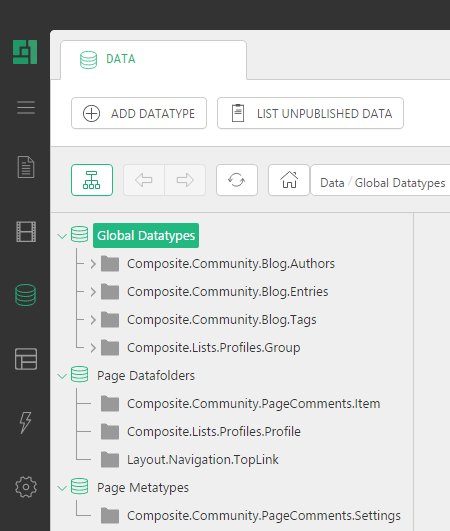The height and width of the screenshot is (531, 450).
Task: Expand Composite.Community.Blog.Authors folder
Action: point(93,264)
